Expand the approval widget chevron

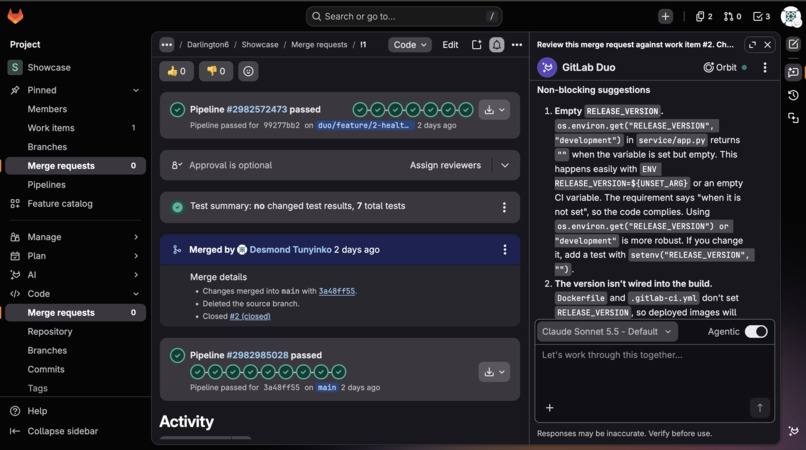pyautogui.click(x=505, y=165)
